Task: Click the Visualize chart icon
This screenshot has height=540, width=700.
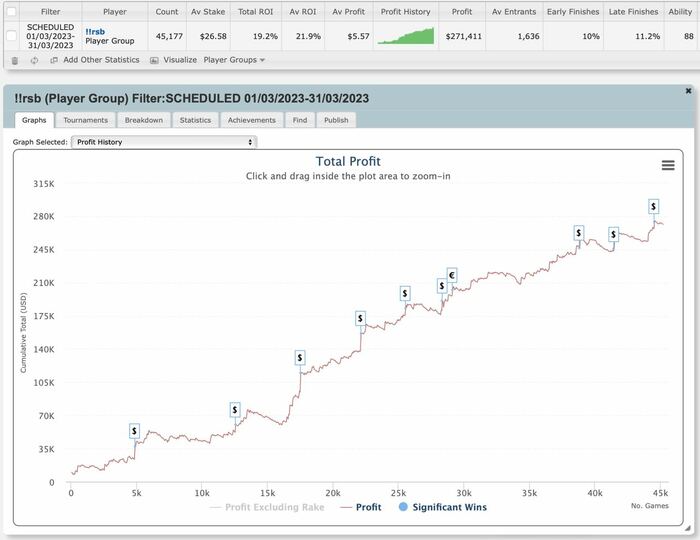Action: (x=154, y=60)
